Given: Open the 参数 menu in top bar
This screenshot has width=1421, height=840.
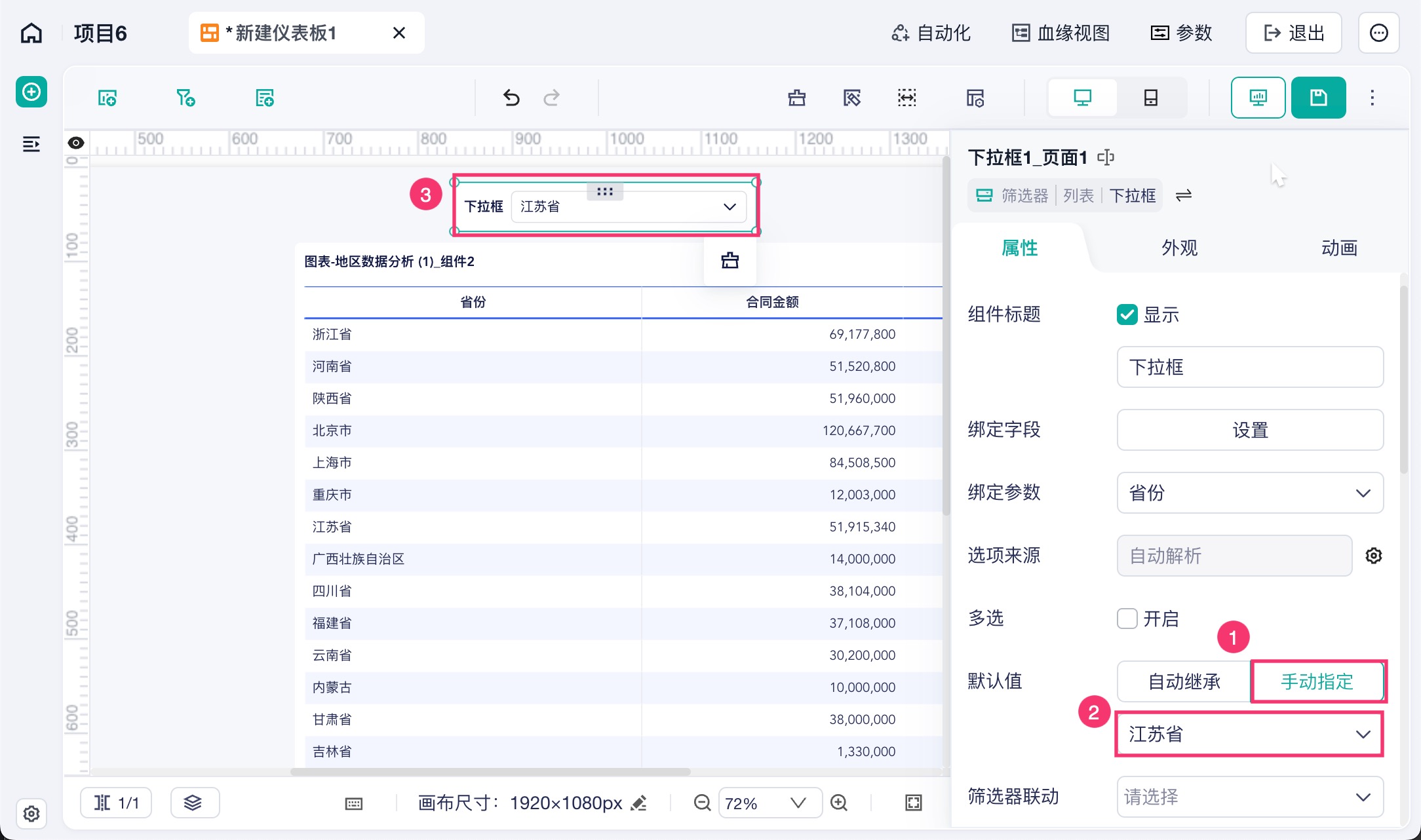Looking at the screenshot, I should pos(1181,33).
